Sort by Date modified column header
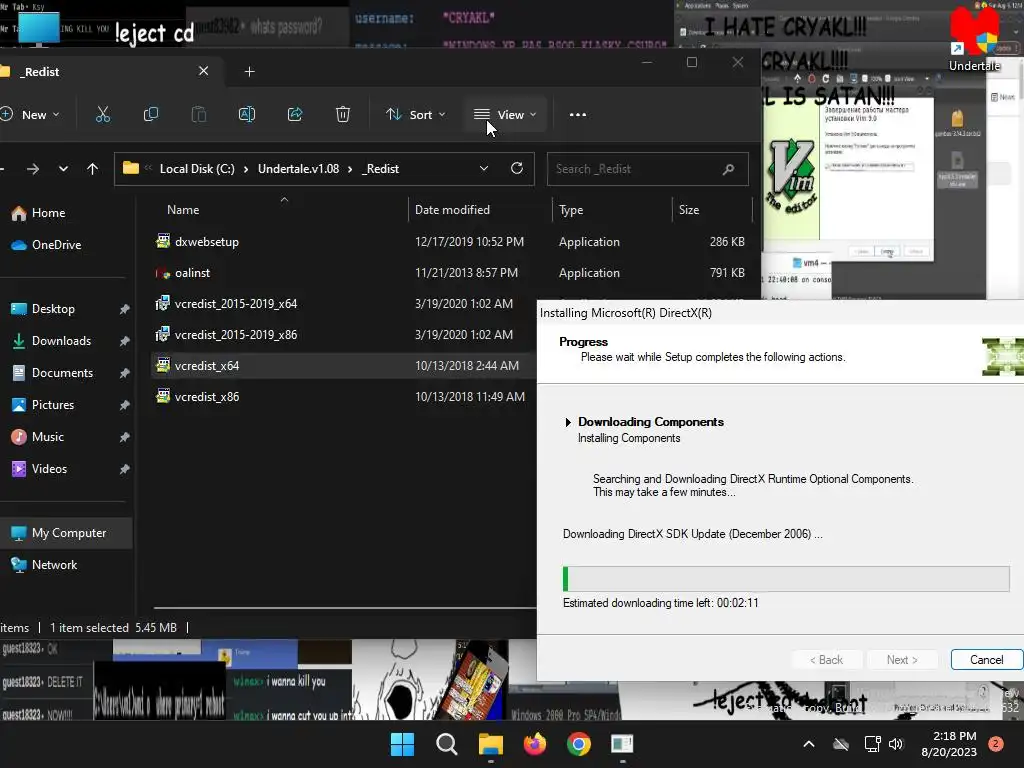 (x=452, y=210)
